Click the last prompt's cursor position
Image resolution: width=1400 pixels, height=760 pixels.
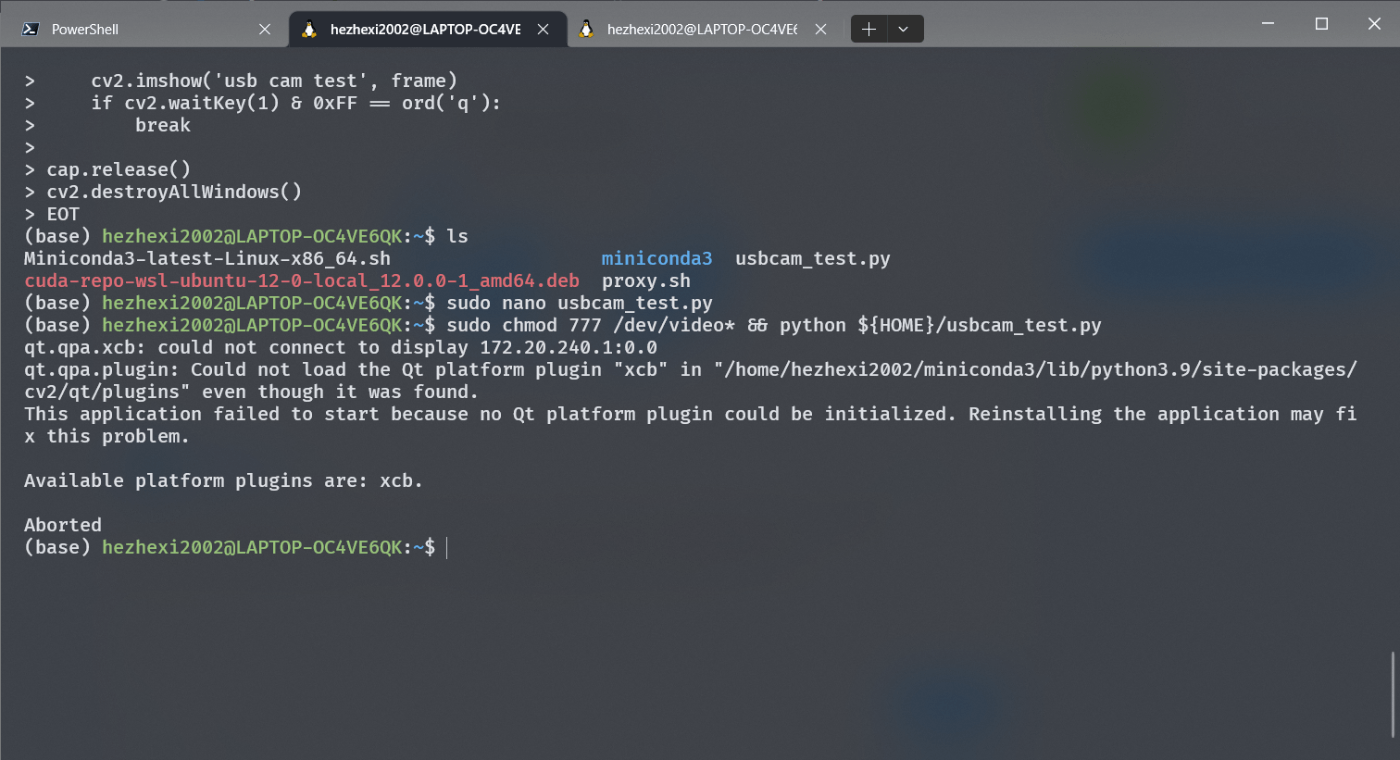pos(448,547)
